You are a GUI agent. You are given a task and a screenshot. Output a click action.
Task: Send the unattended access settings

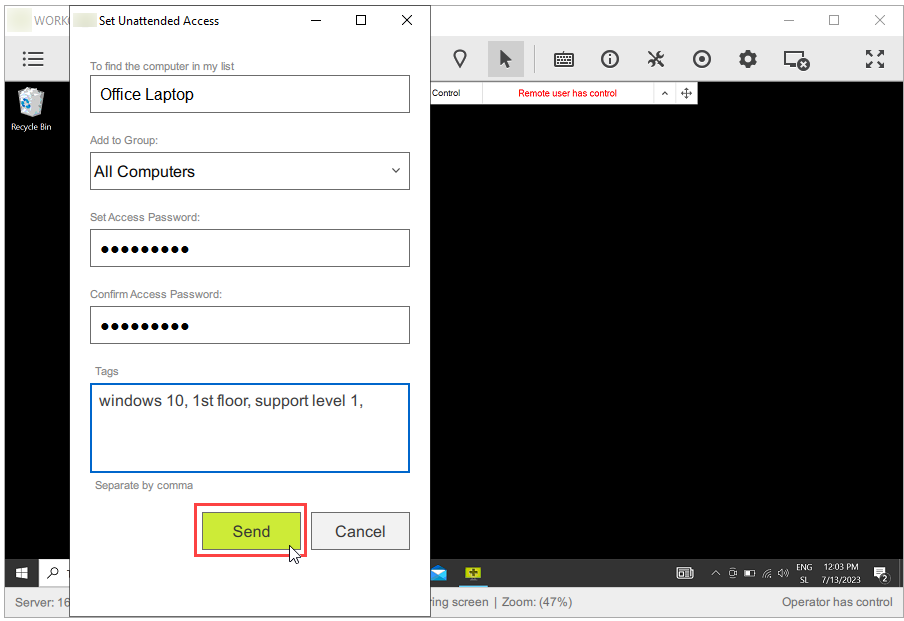point(251,531)
